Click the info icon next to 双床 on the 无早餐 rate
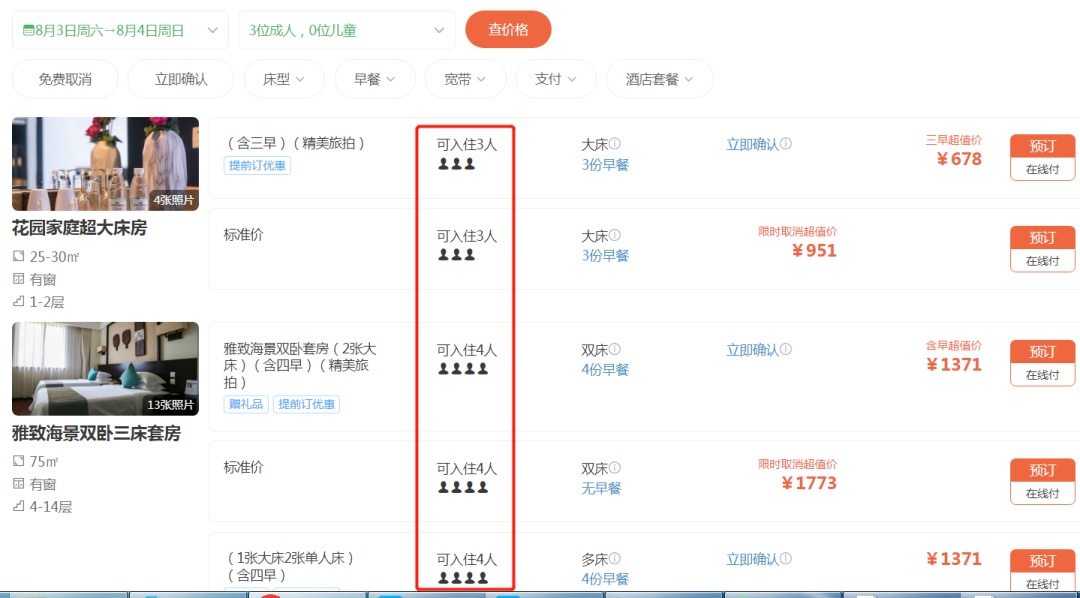 [614, 468]
